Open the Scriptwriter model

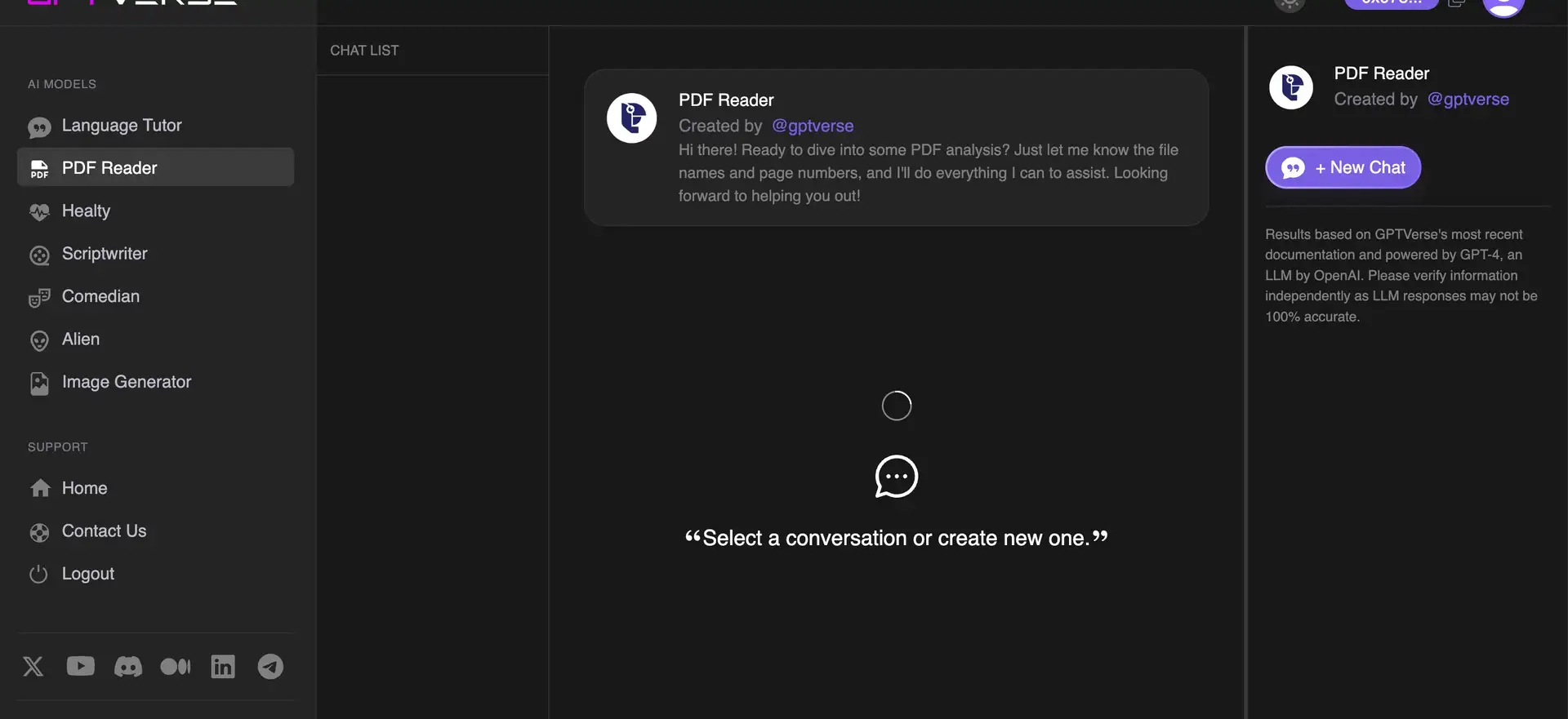(x=105, y=254)
